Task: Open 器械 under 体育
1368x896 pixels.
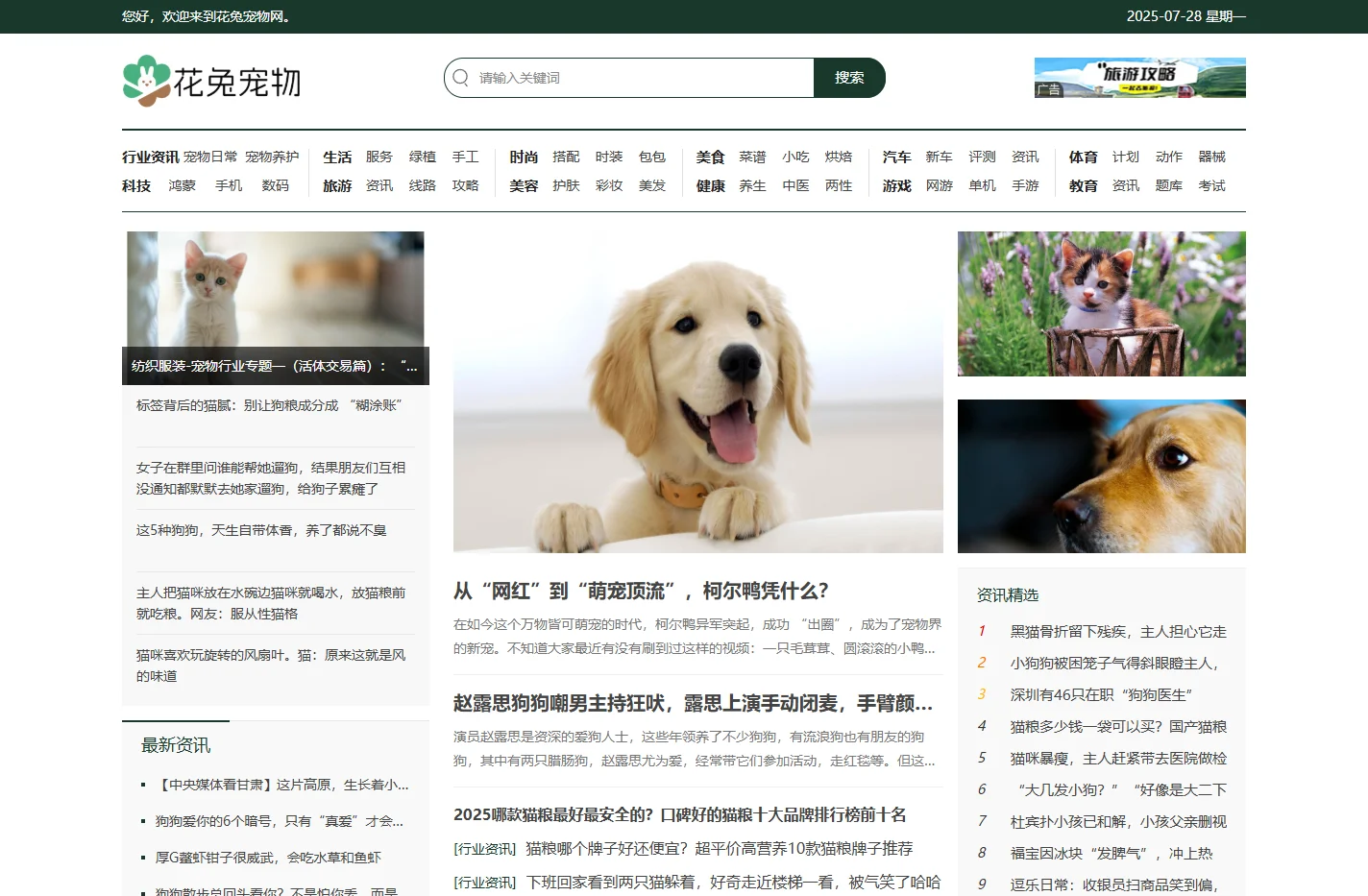Action: tap(1212, 157)
